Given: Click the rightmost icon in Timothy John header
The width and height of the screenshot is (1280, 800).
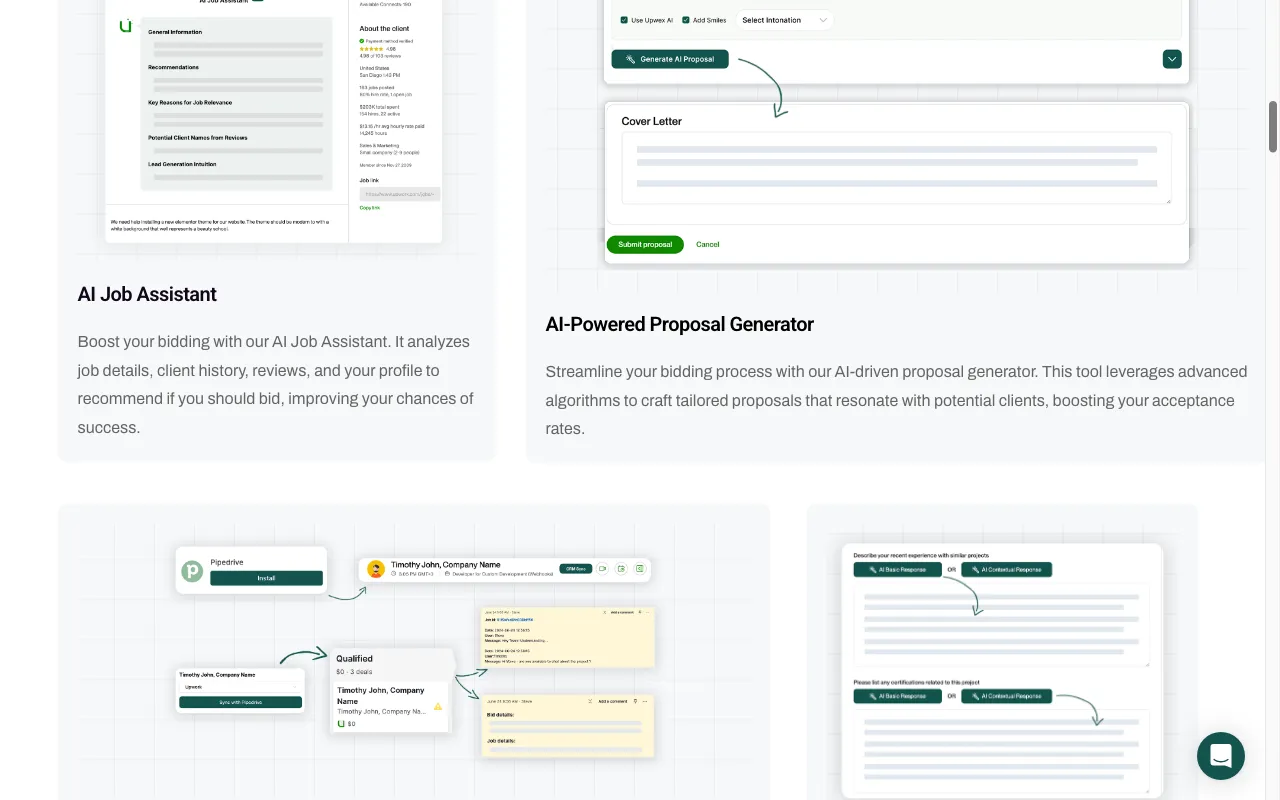Looking at the screenshot, I should (641, 568).
